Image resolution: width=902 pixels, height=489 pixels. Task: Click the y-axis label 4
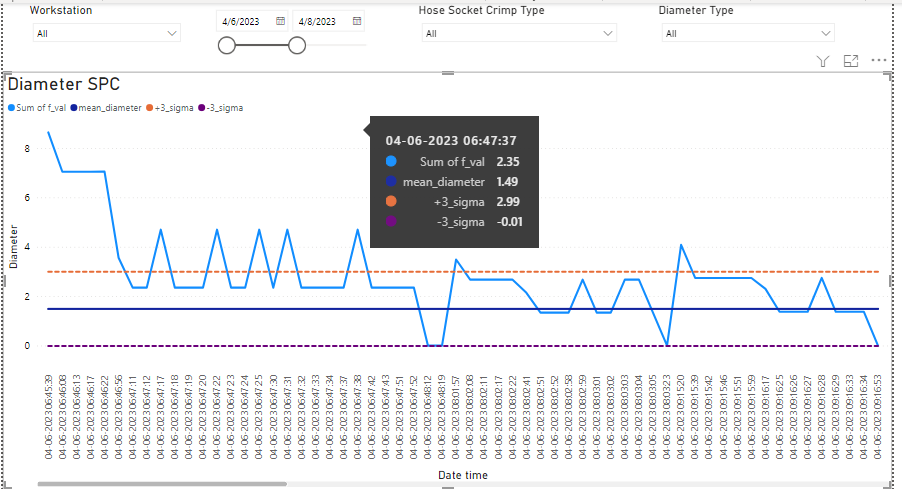coord(27,247)
